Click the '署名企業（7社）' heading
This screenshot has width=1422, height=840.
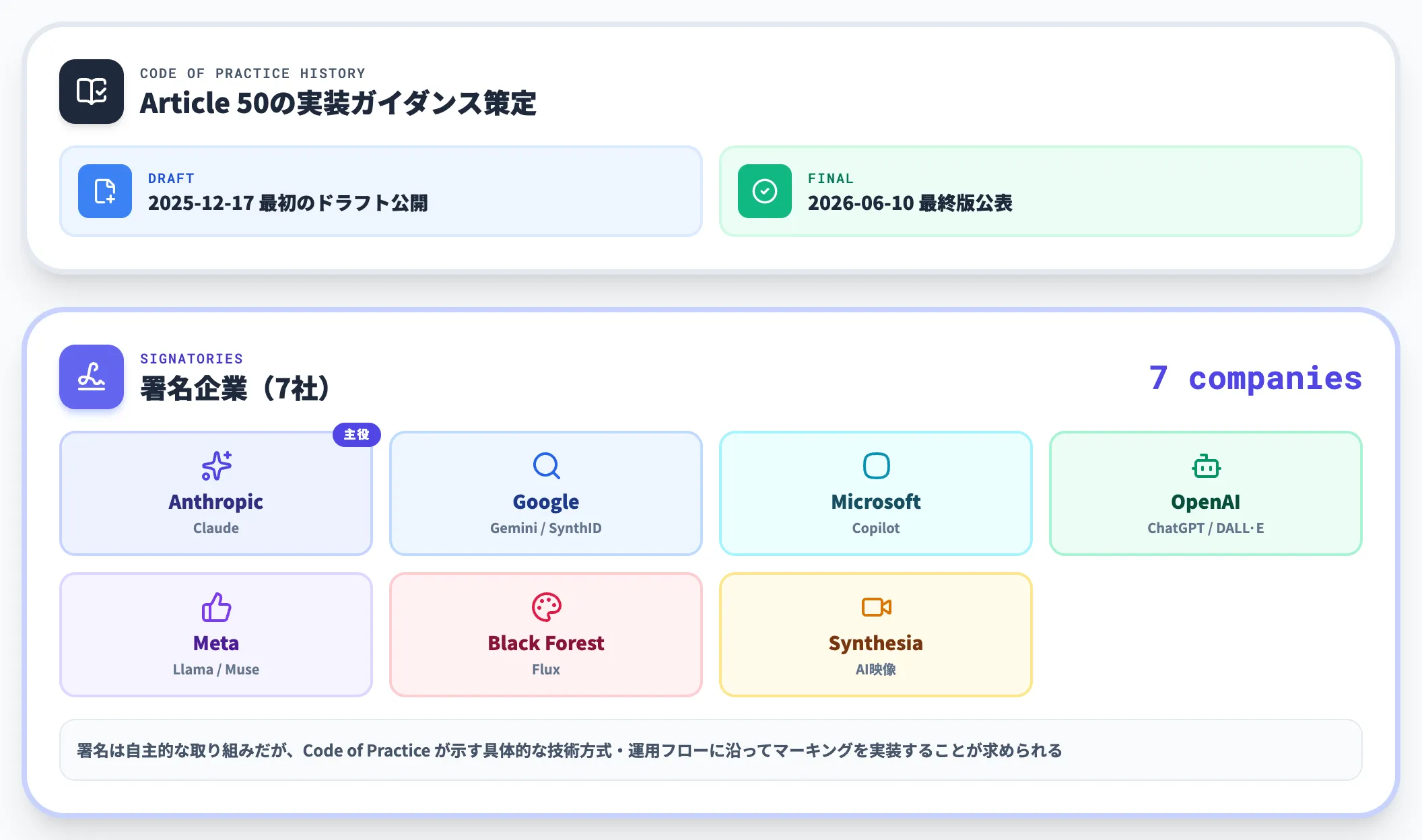point(235,388)
